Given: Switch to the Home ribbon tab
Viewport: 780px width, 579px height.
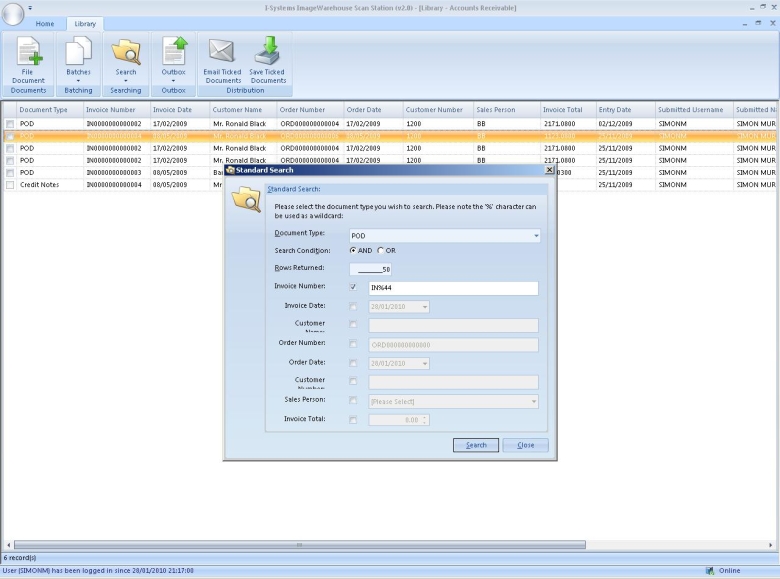Looking at the screenshot, I should pyautogui.click(x=45, y=24).
